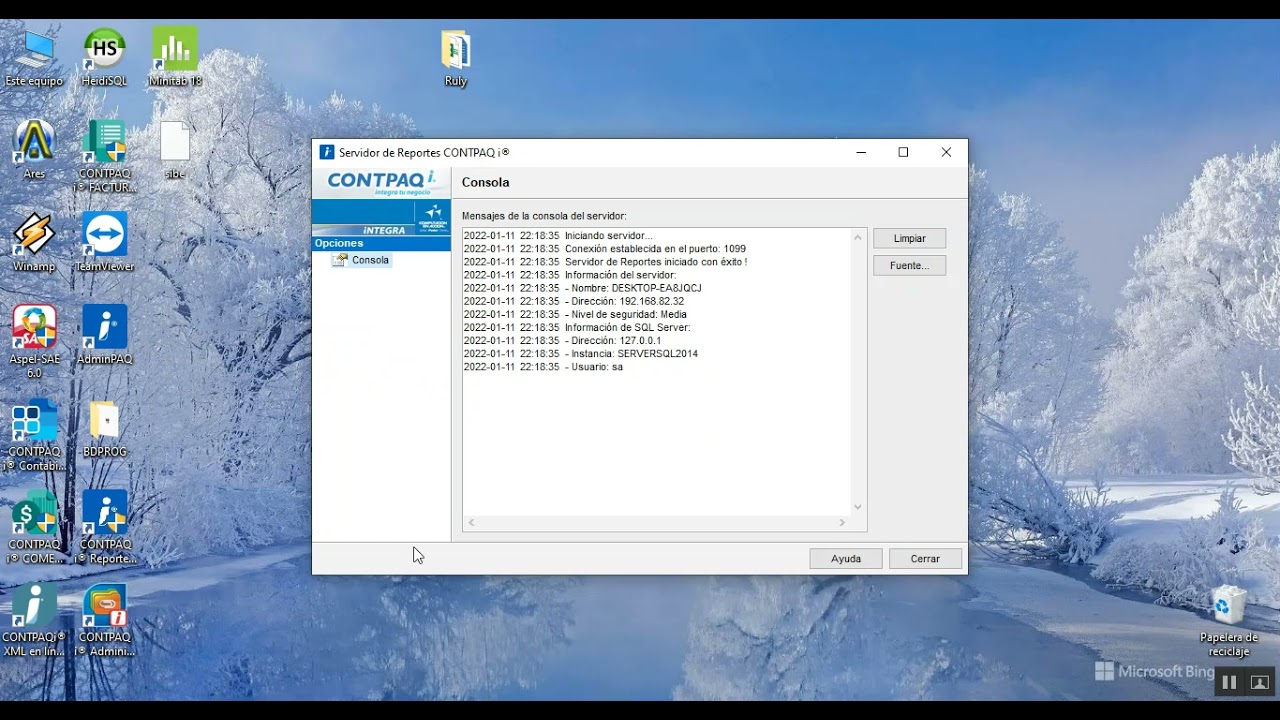The width and height of the screenshot is (1280, 720).
Task: Select Consola in the Opciones tree
Action: pos(370,260)
